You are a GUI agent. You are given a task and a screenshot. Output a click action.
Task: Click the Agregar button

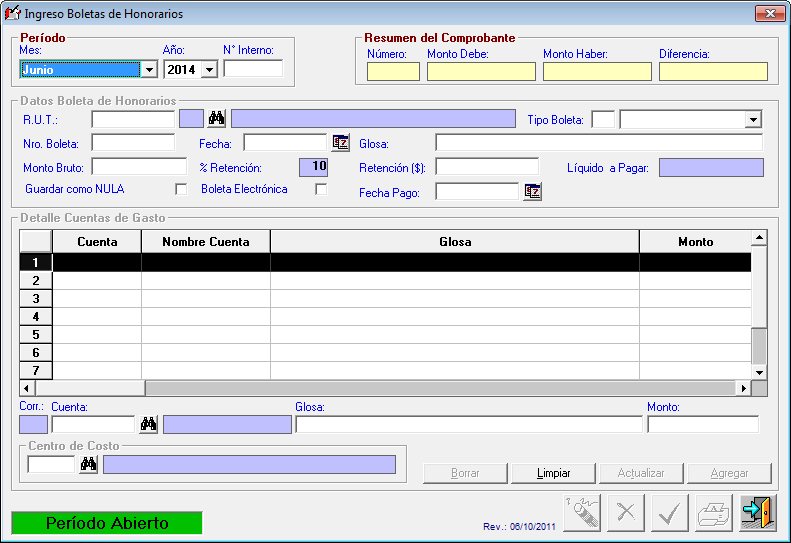729,473
